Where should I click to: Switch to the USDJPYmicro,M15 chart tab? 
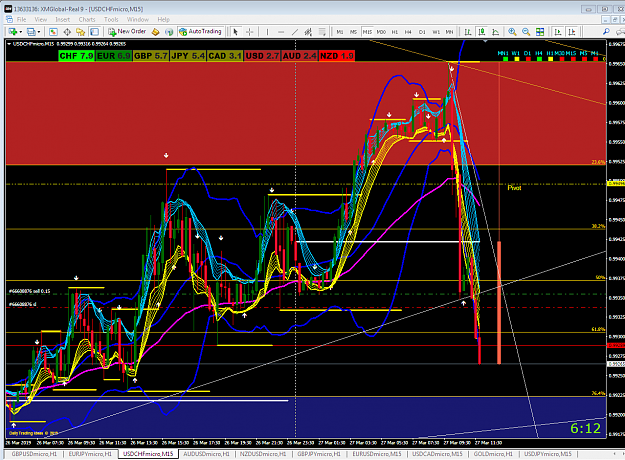pyautogui.click(x=548, y=454)
